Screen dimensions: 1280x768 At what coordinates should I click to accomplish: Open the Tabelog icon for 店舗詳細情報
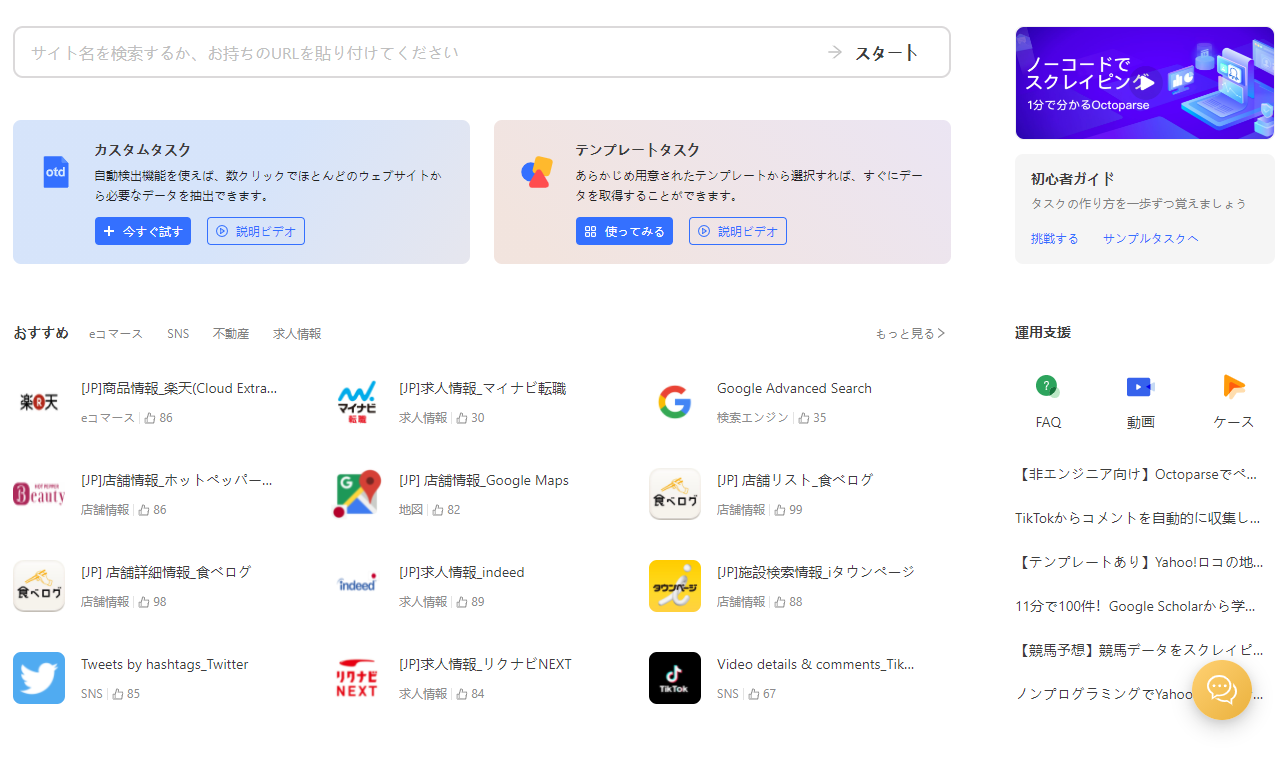click(x=39, y=586)
